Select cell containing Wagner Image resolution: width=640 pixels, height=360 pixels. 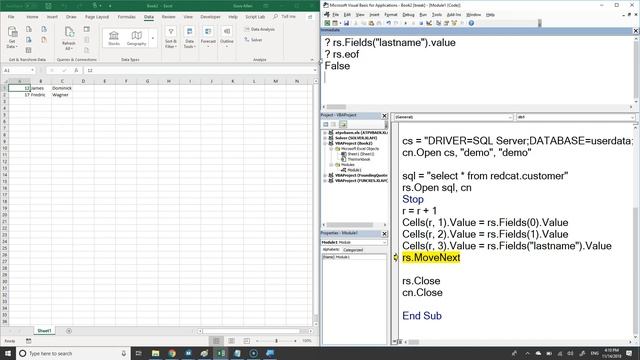pos(62,95)
